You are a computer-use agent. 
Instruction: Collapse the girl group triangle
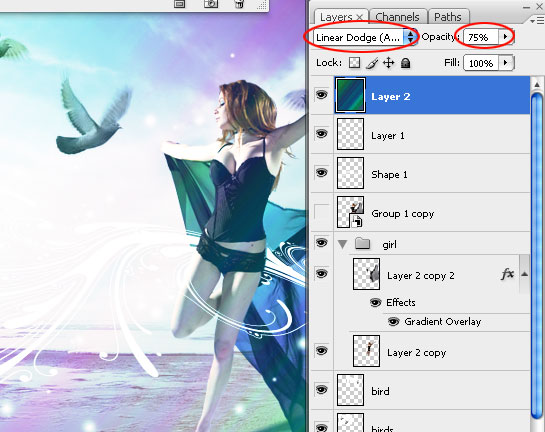pyautogui.click(x=343, y=244)
